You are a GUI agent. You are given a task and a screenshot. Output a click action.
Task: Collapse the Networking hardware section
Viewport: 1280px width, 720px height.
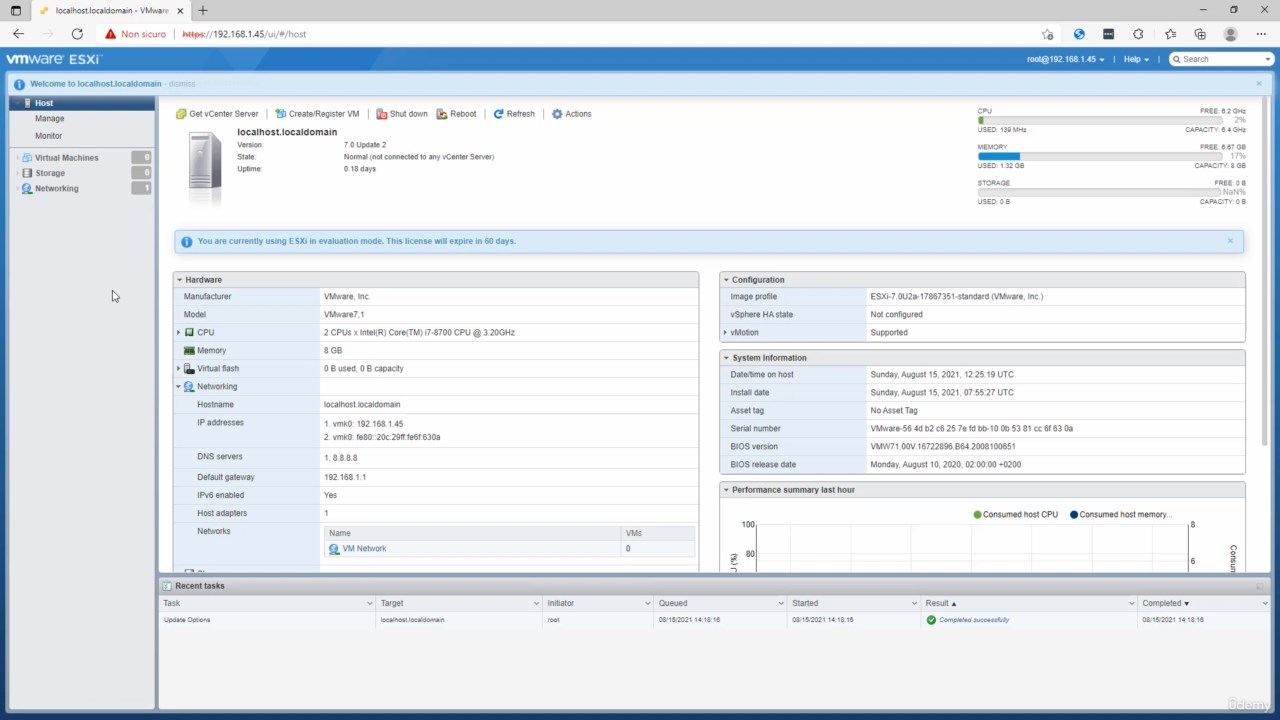(x=179, y=386)
